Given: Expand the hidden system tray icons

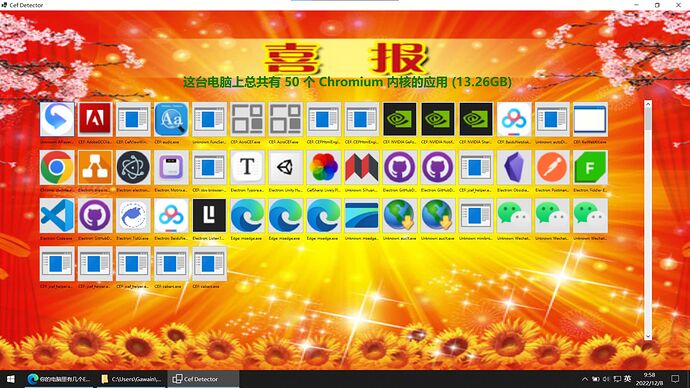Looking at the screenshot, I should coord(584,379).
